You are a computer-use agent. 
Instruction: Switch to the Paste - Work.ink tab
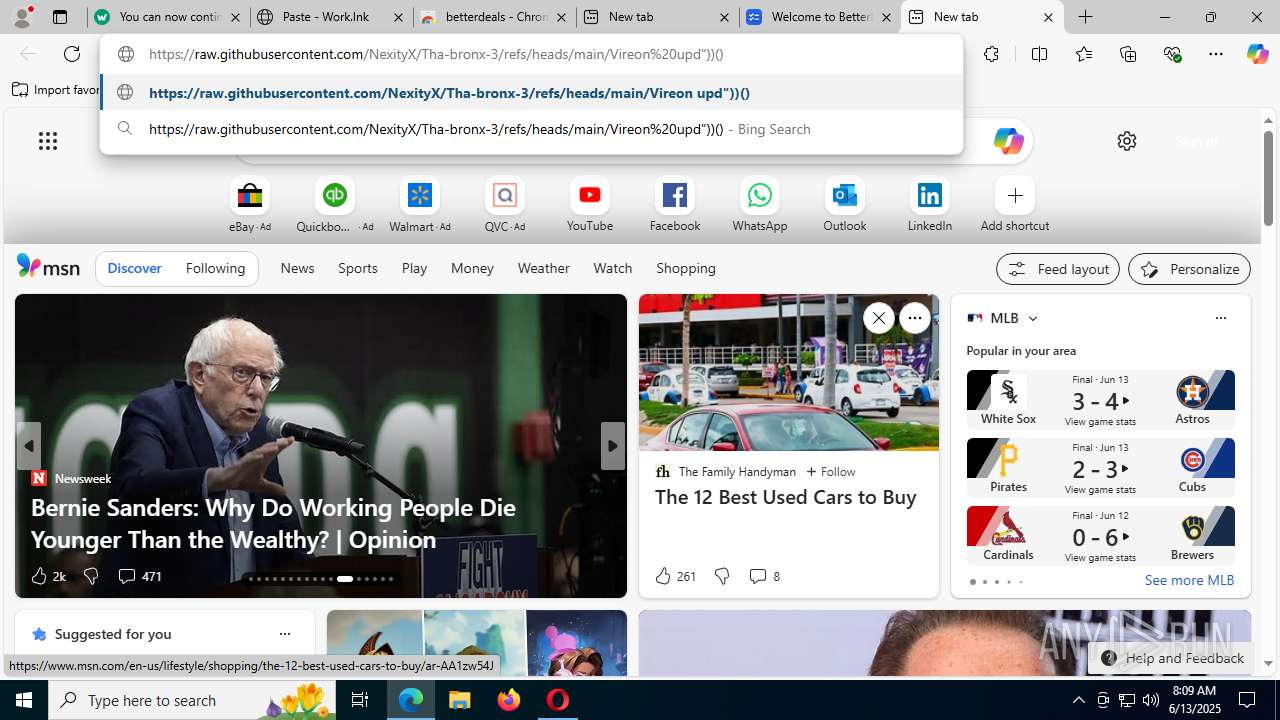pyautogui.click(x=330, y=17)
